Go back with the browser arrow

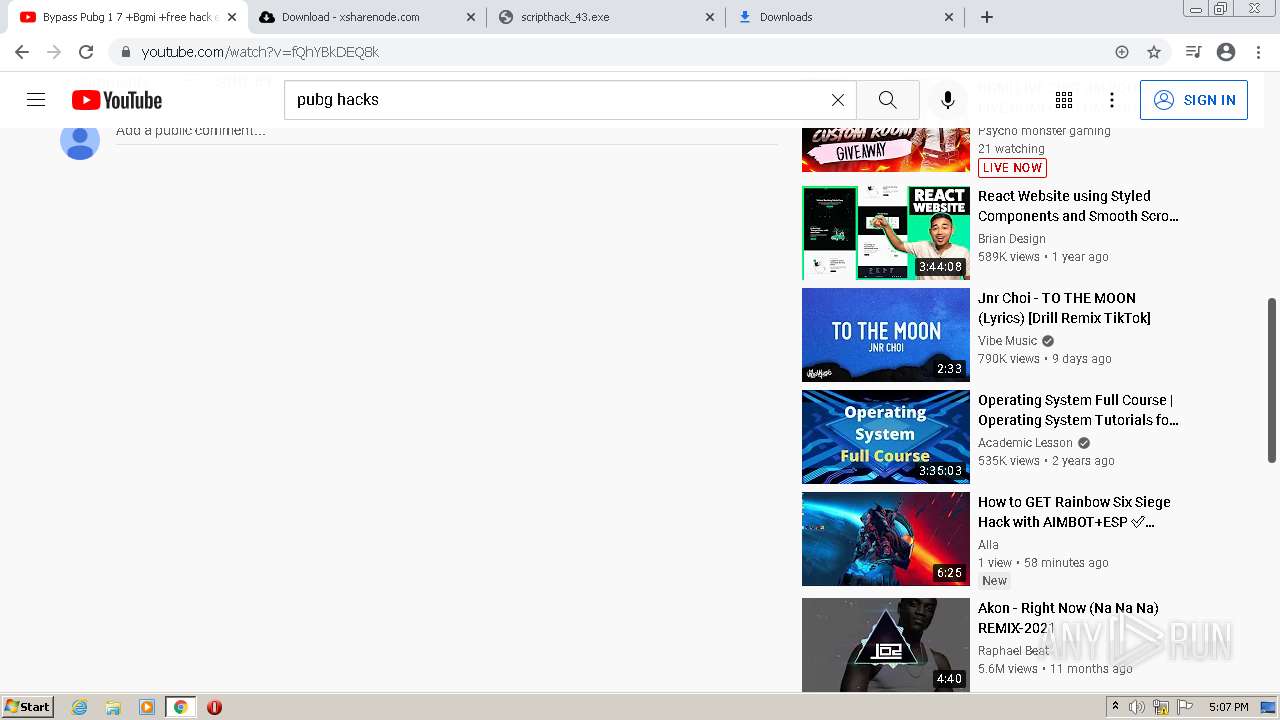(22, 52)
